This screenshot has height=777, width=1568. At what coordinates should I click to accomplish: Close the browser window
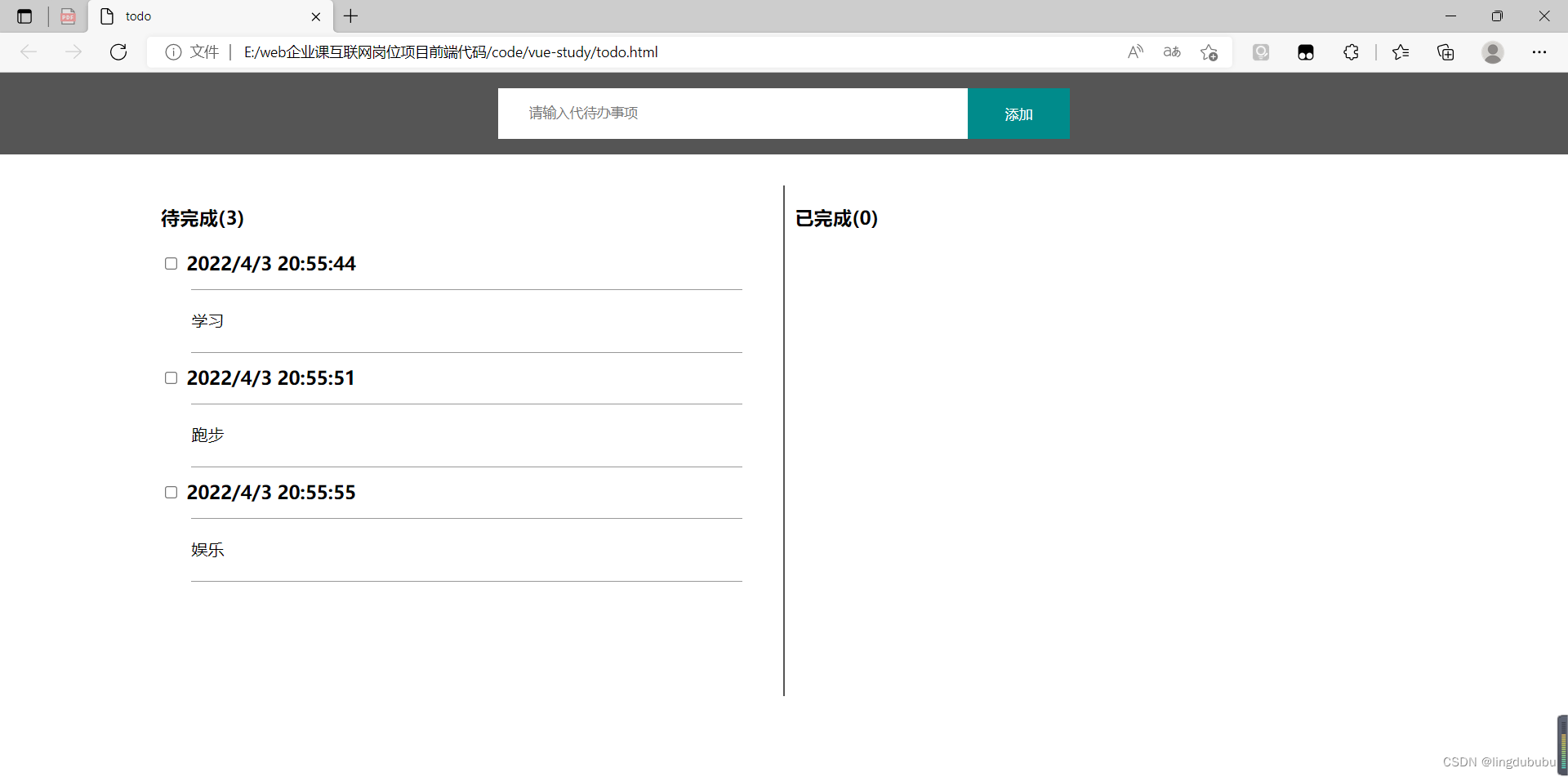[x=1544, y=16]
